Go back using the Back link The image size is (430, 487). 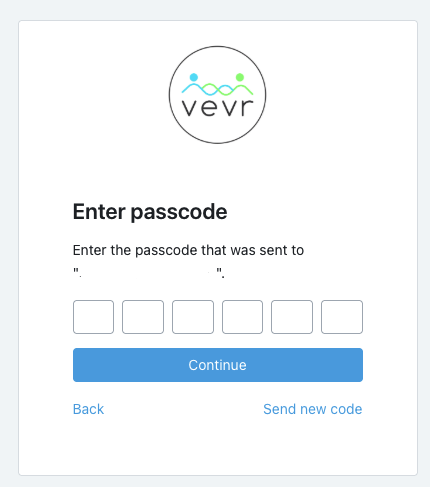pyautogui.click(x=88, y=409)
